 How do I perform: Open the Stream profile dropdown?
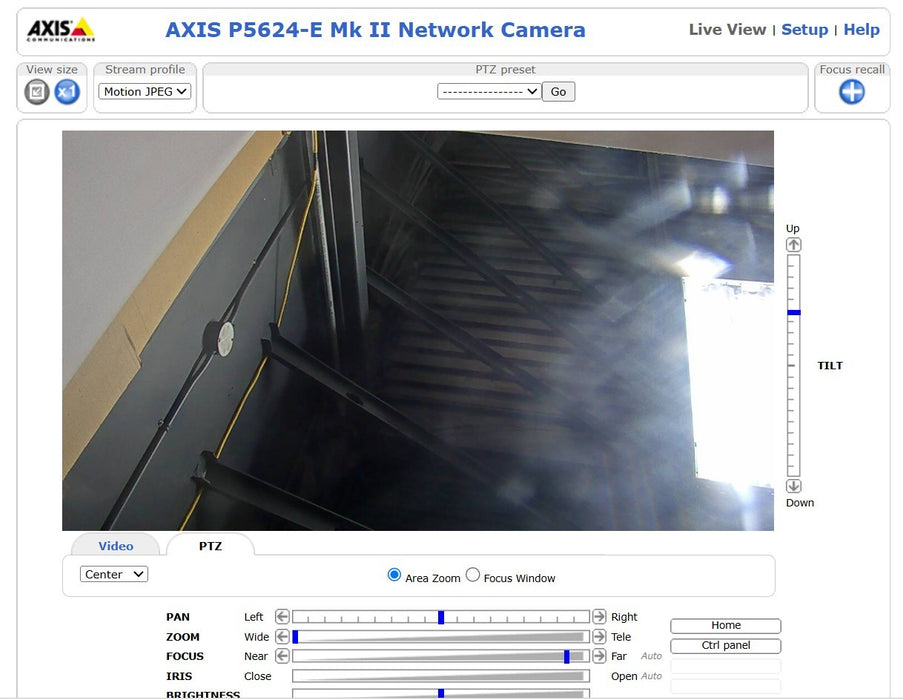click(145, 92)
